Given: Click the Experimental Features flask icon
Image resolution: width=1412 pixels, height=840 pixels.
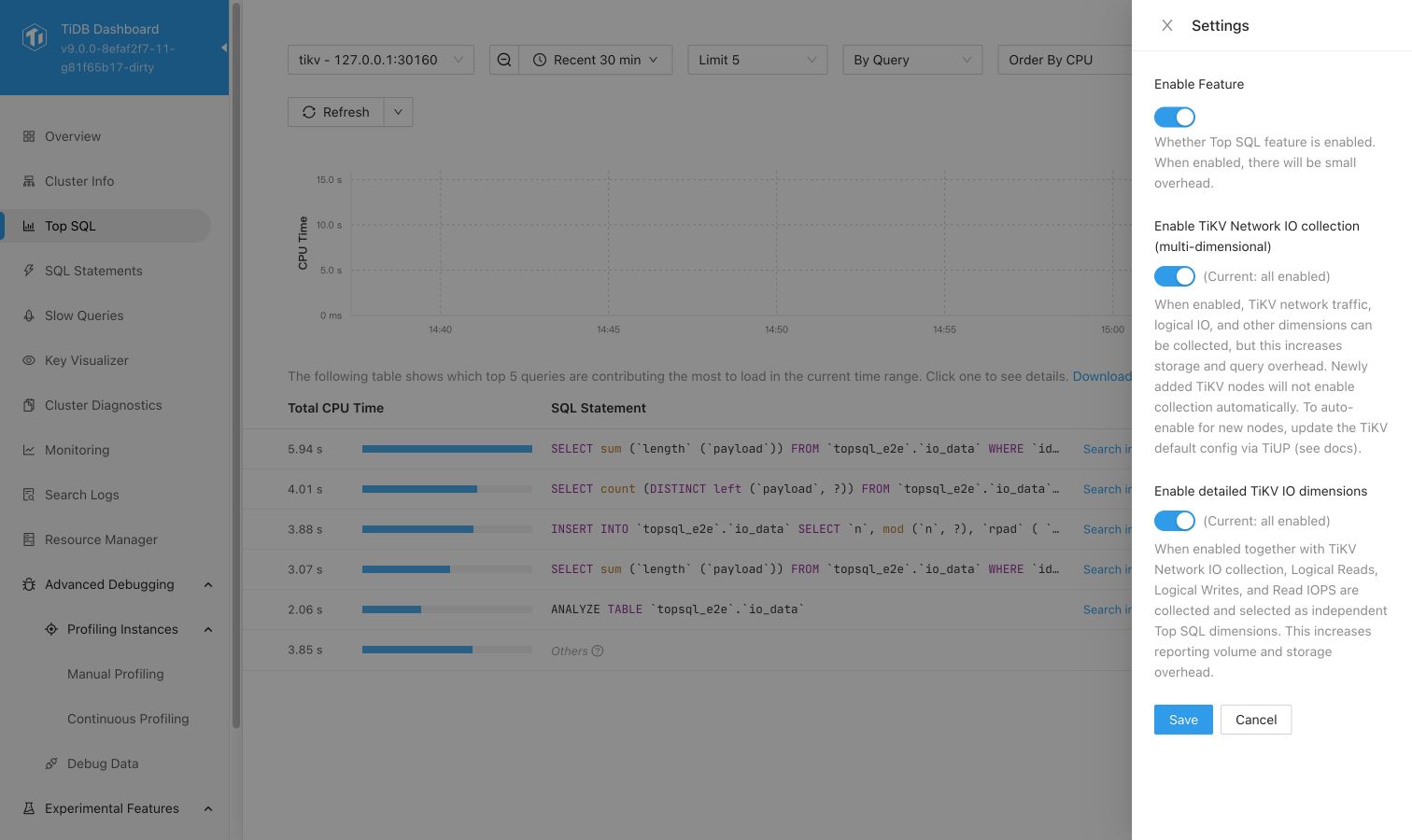Looking at the screenshot, I should (x=29, y=808).
